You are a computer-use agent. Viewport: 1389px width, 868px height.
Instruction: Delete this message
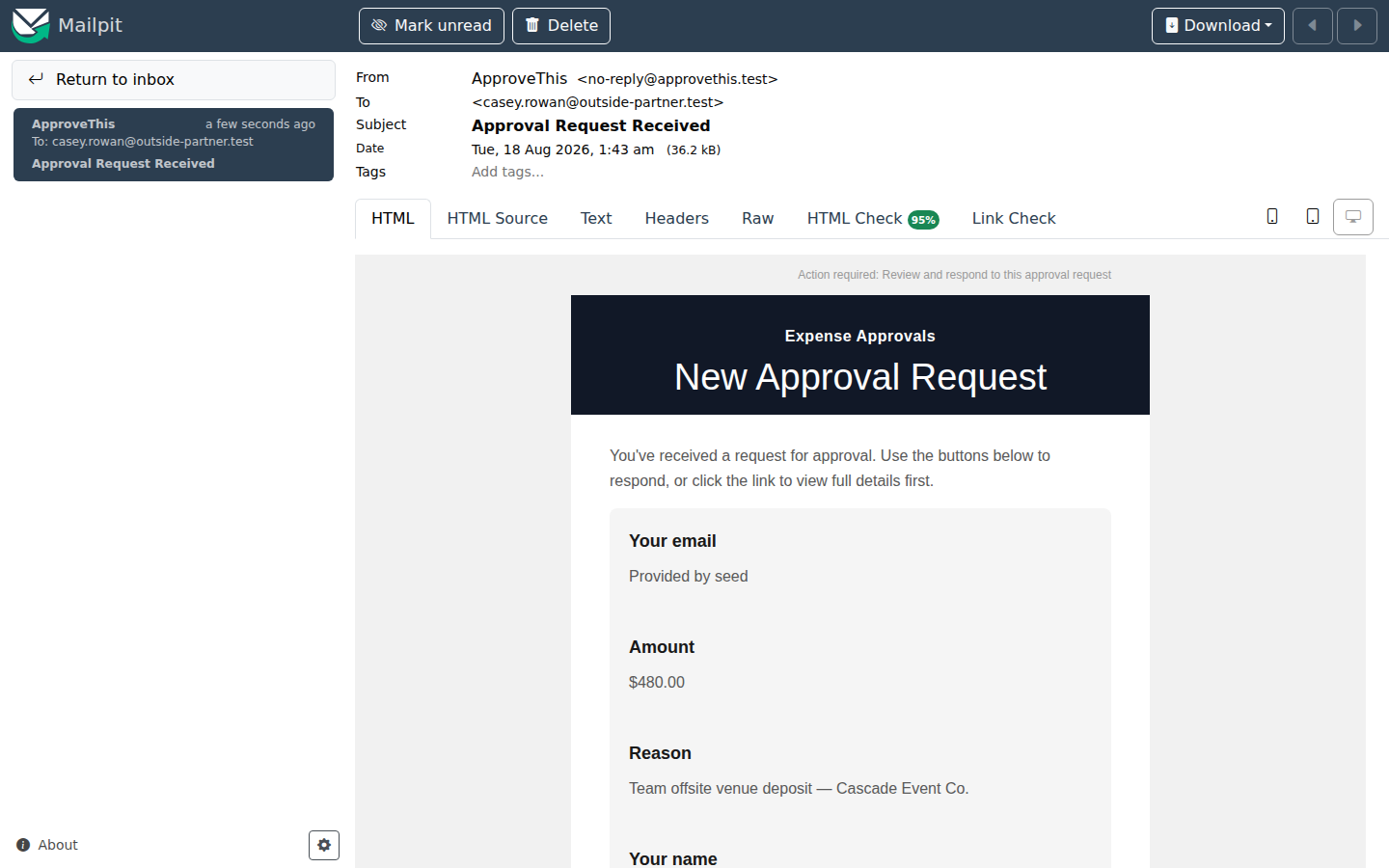point(561,26)
